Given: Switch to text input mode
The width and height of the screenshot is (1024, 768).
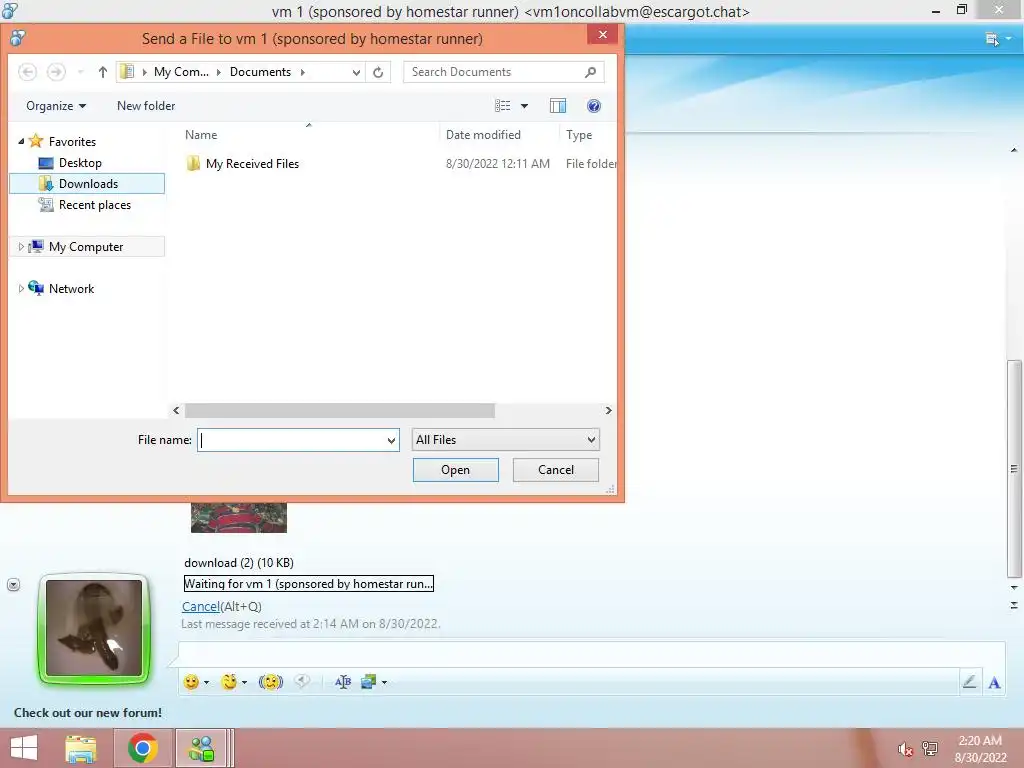Looking at the screenshot, I should (994, 682).
